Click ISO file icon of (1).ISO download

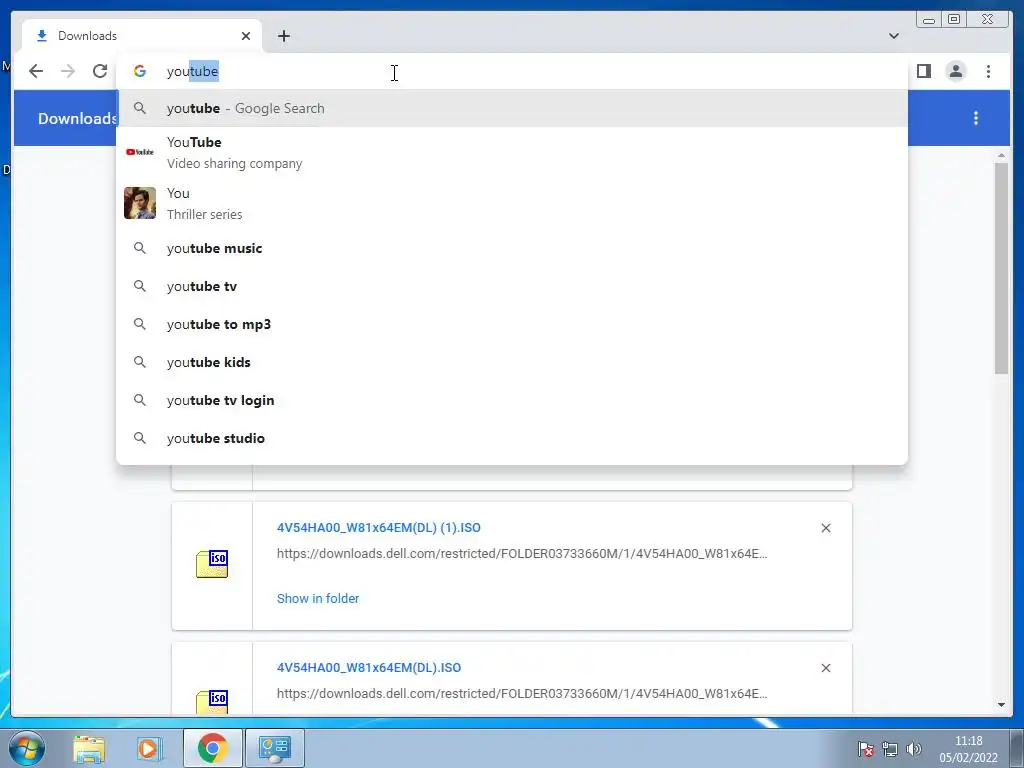click(212, 564)
